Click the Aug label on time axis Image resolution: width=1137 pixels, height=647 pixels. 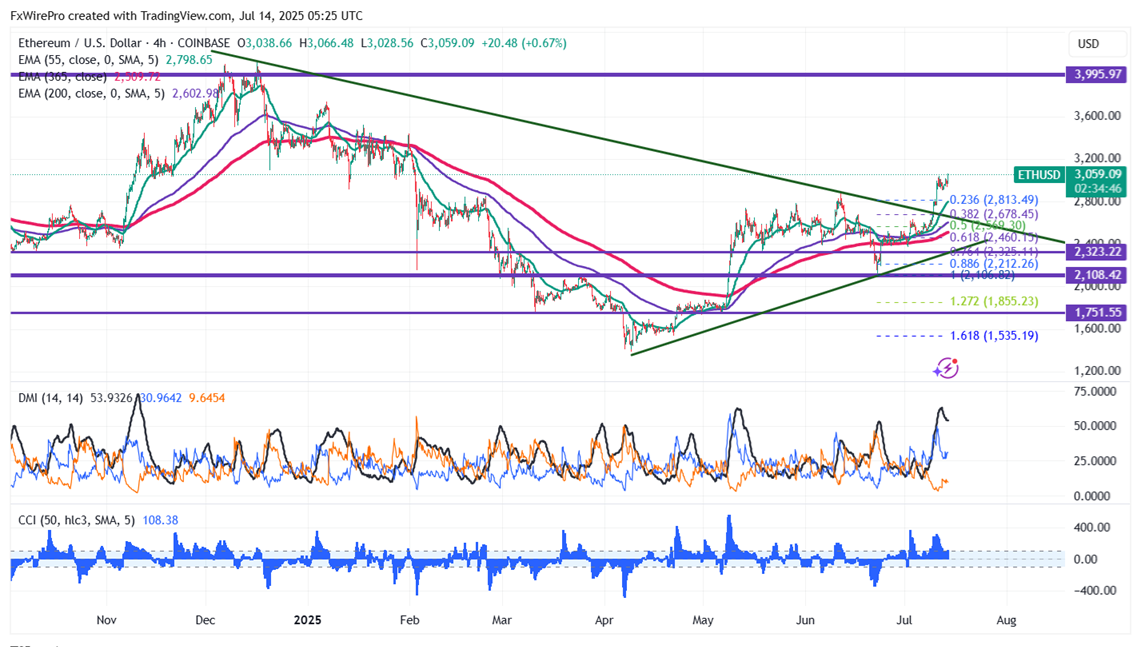1007,620
